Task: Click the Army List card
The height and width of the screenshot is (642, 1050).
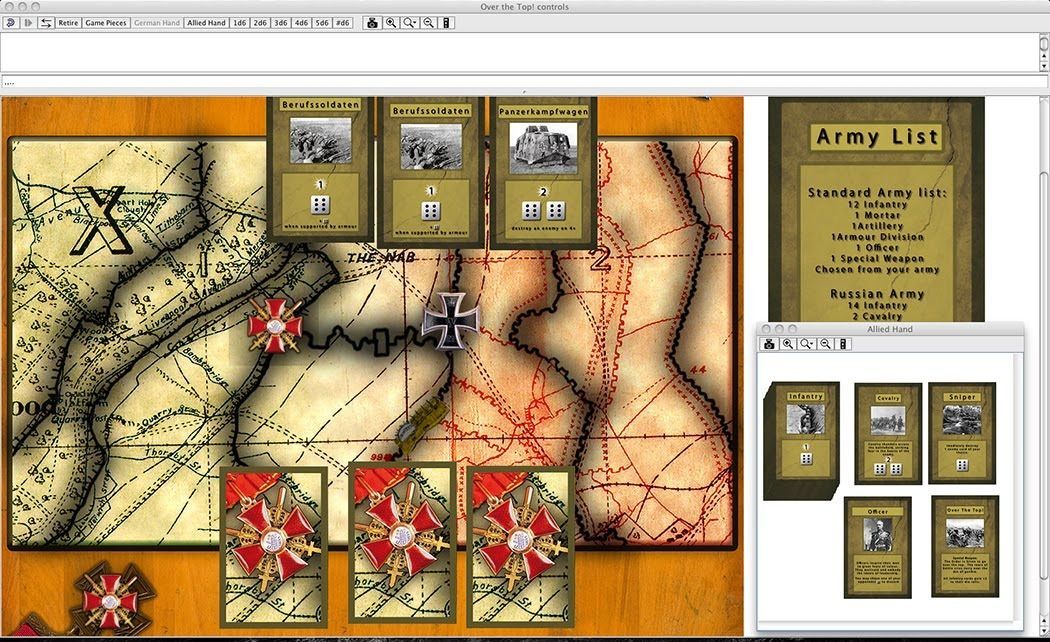Action: (877, 210)
